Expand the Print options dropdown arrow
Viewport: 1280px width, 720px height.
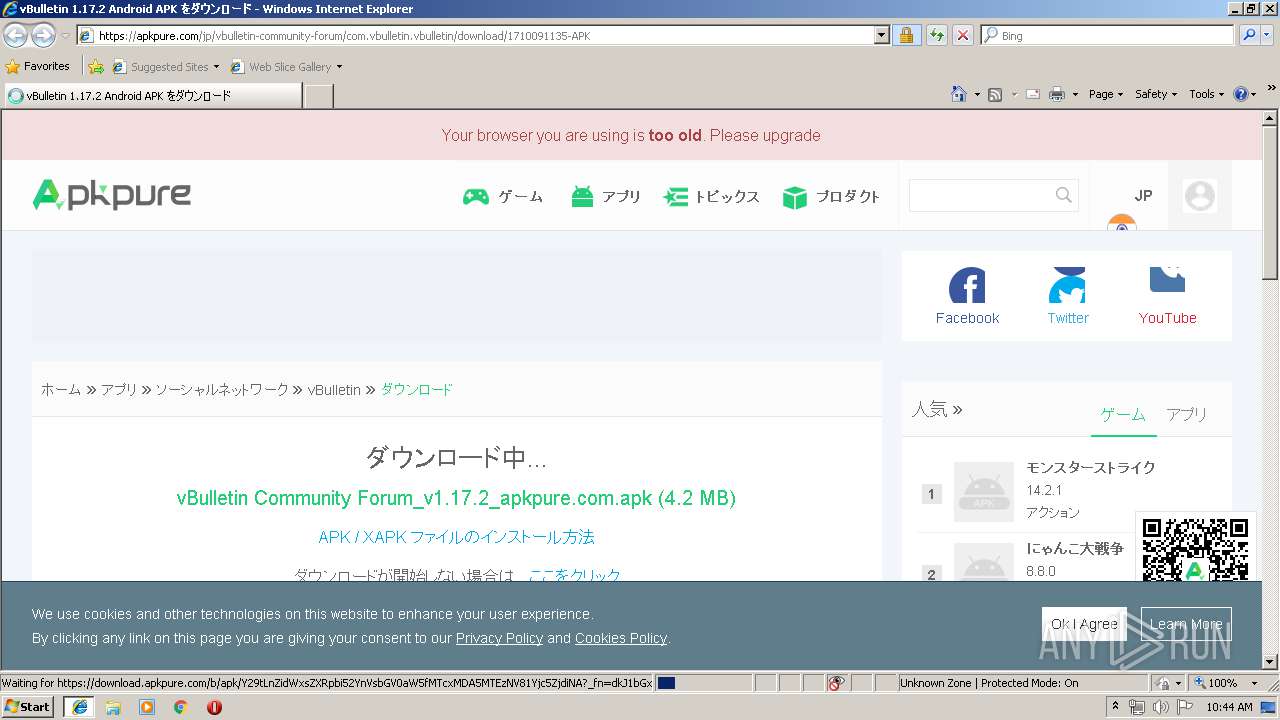(1075, 94)
